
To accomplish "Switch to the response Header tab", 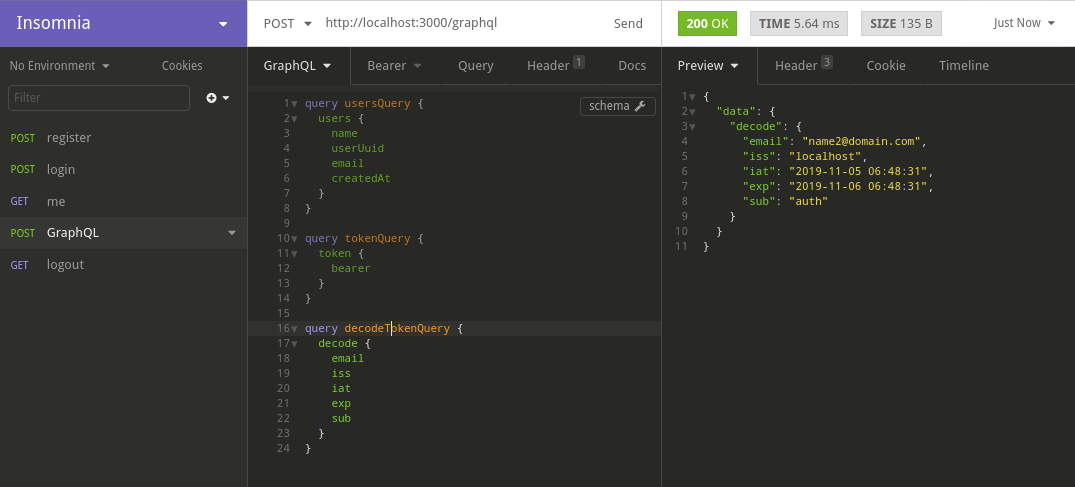I will click(803, 66).
